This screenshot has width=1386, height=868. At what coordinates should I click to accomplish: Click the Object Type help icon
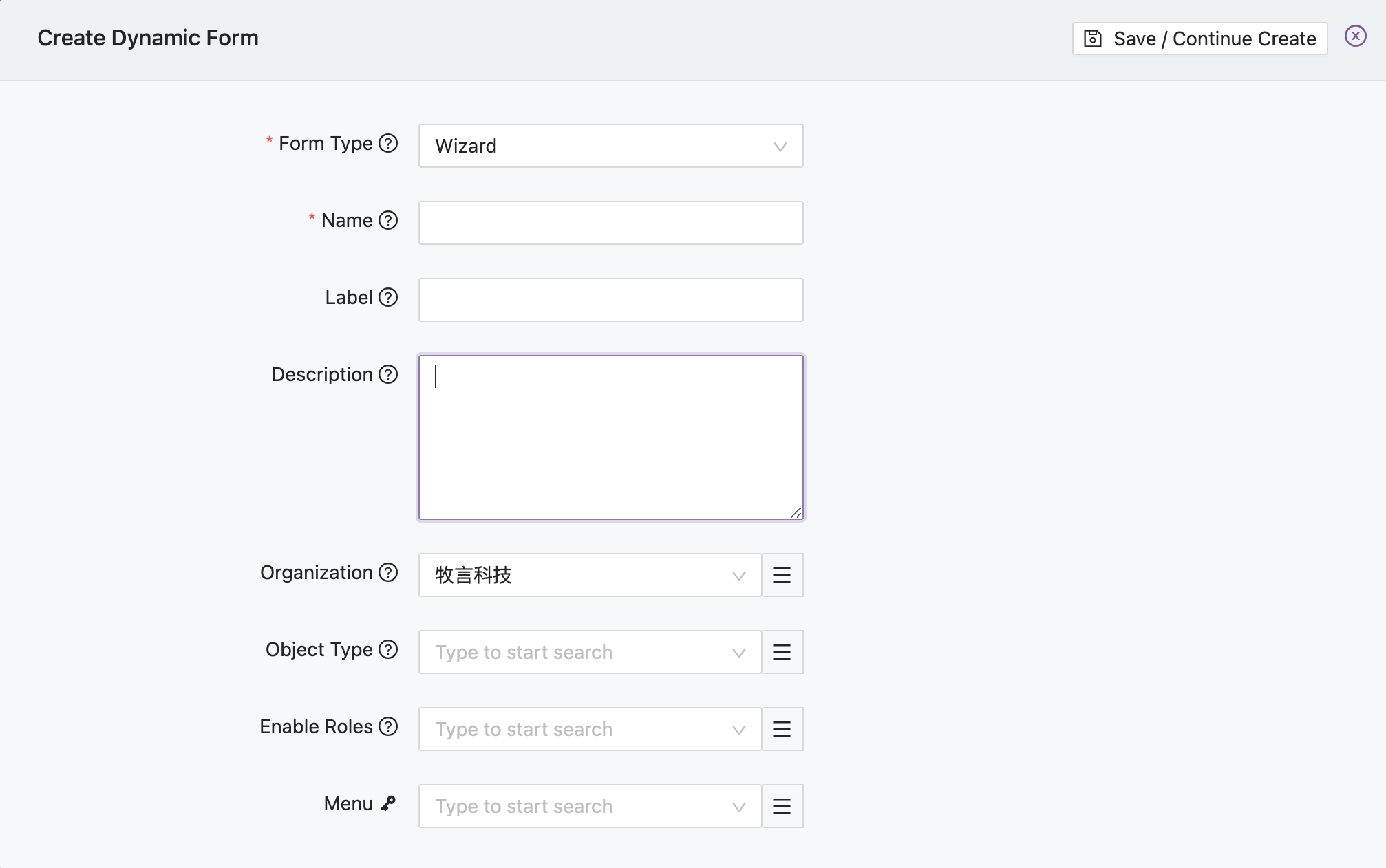(x=390, y=650)
